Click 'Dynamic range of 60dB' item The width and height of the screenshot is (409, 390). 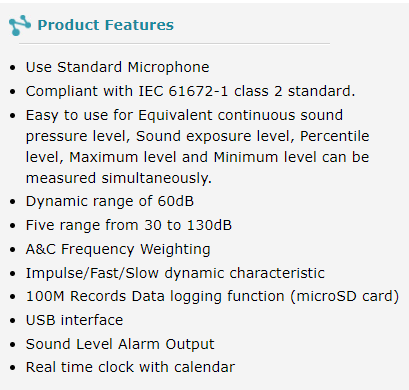(x=110, y=201)
